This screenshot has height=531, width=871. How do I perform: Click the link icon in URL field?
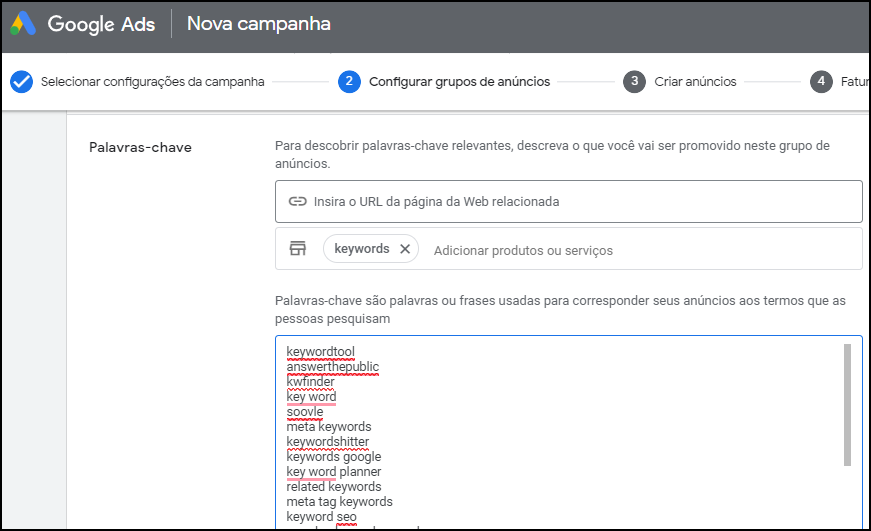(x=298, y=202)
